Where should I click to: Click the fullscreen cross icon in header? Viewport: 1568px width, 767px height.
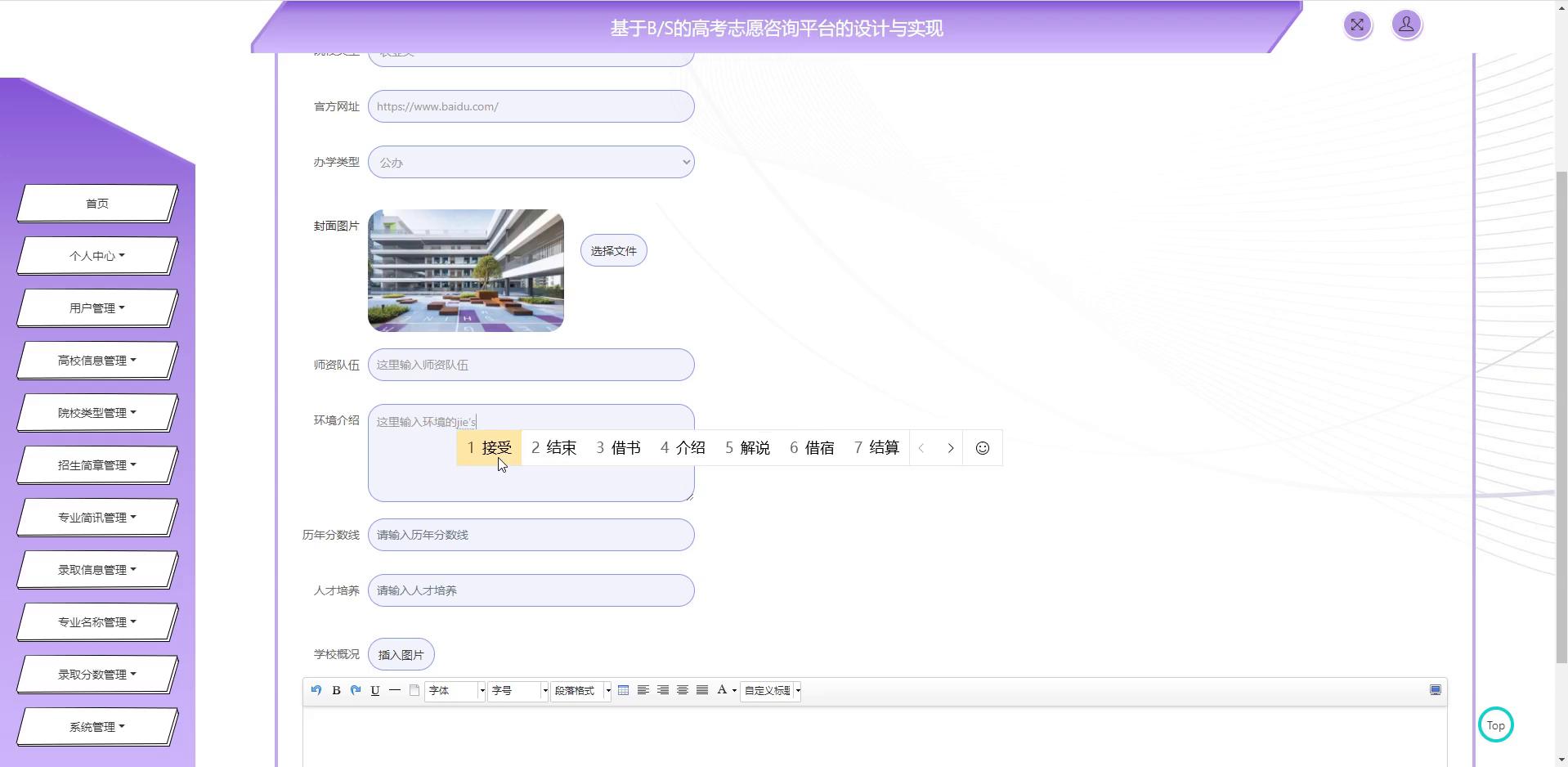1357,25
